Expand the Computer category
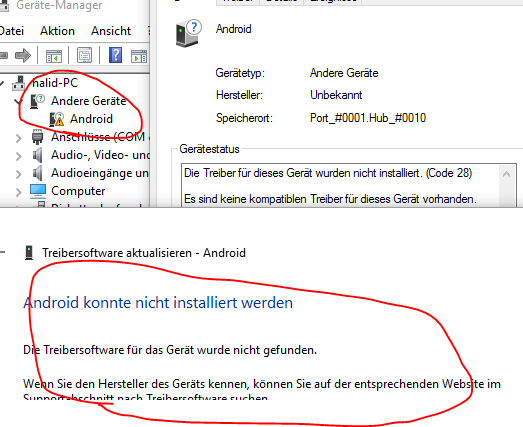Screen dimensions: 523x427 [19, 192]
